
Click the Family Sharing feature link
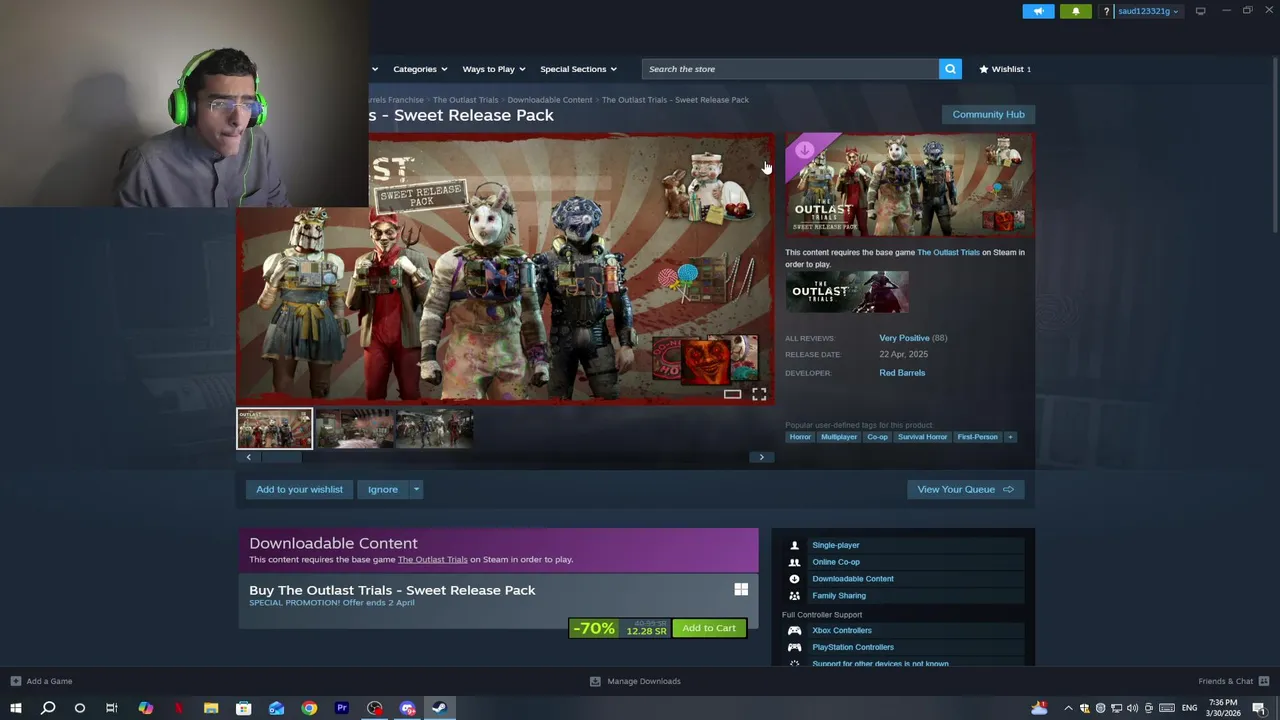coord(839,595)
